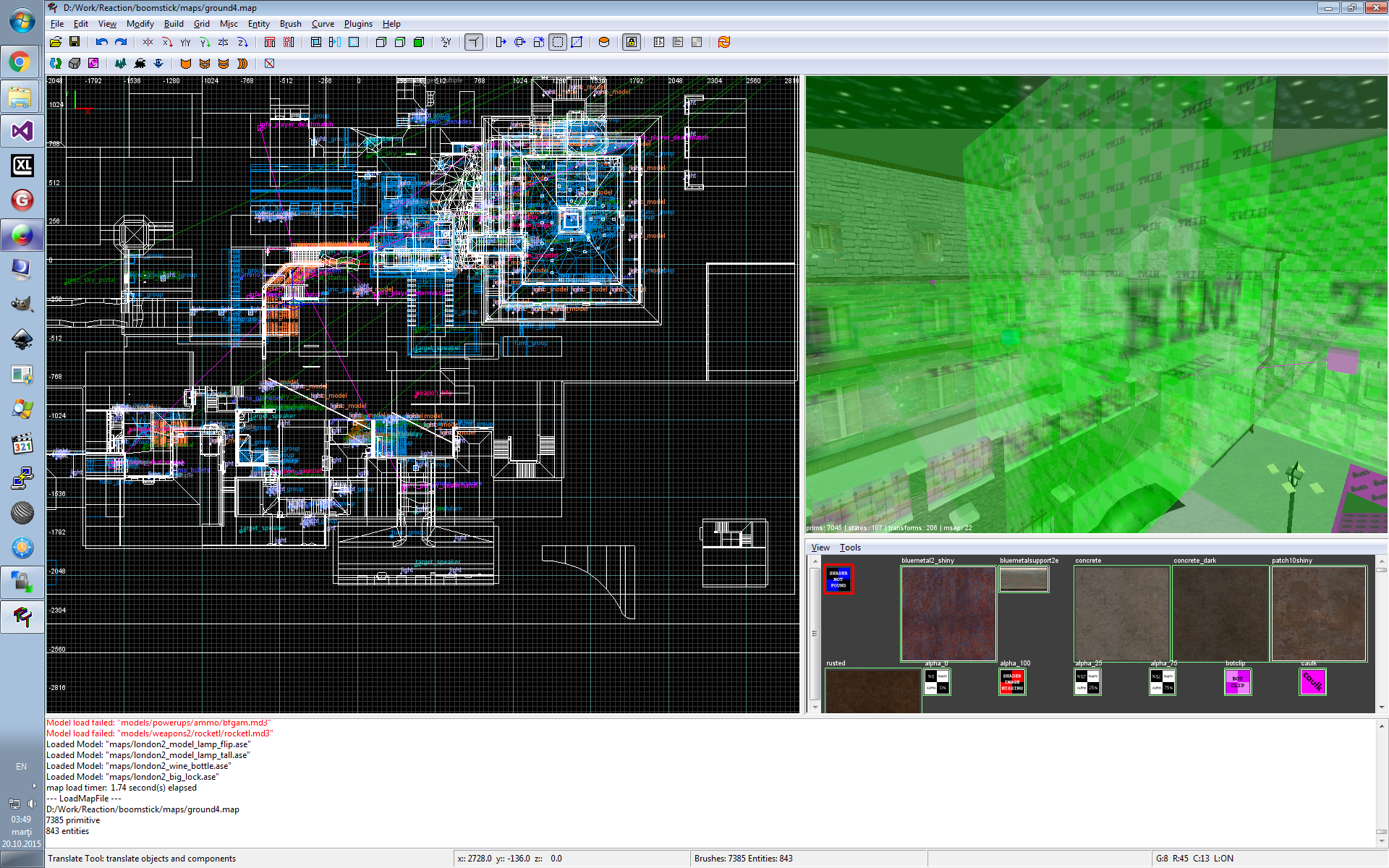Click the Undo arrow icon
This screenshot has width=1389, height=868.
[102, 42]
